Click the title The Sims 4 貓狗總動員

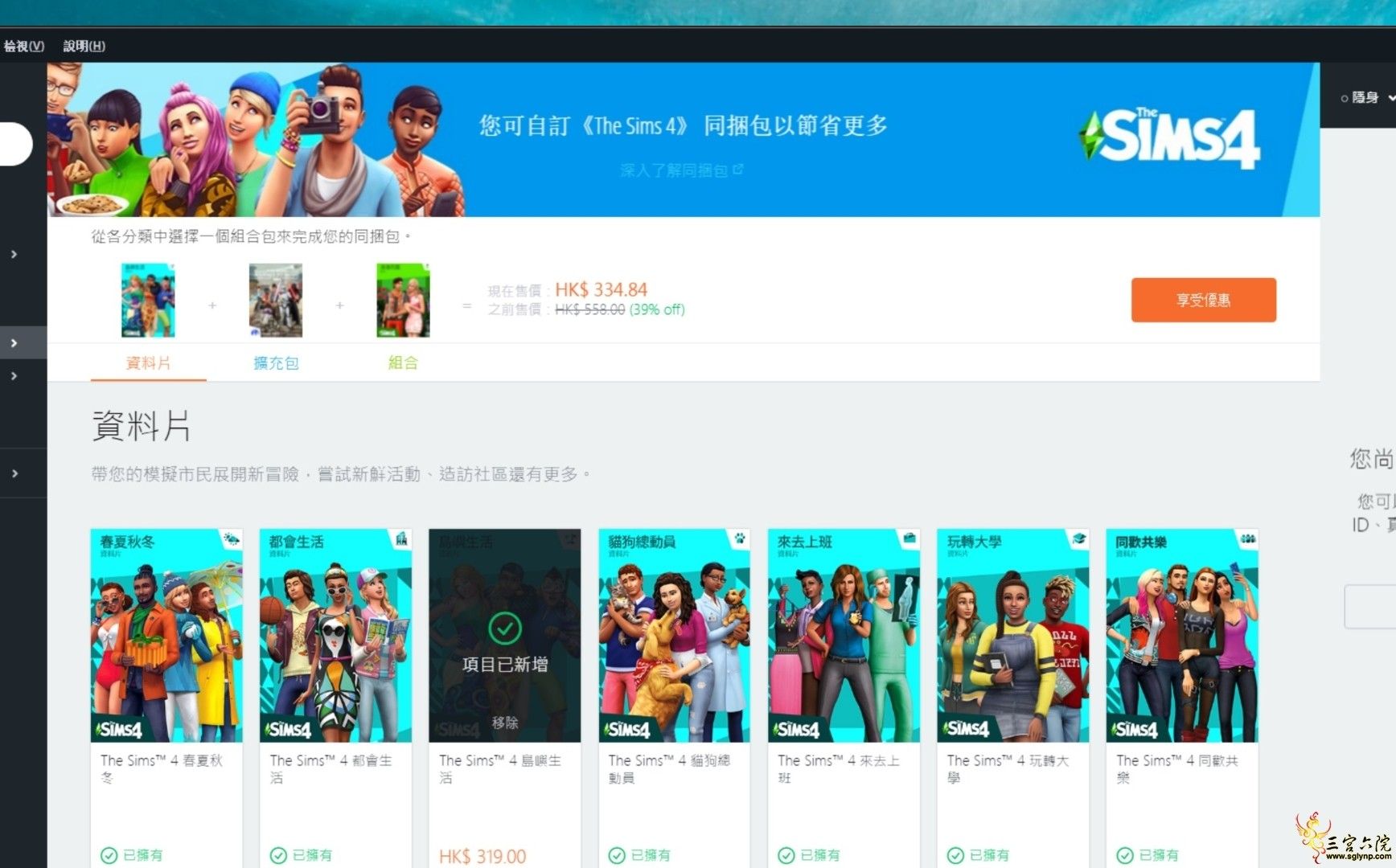670,769
